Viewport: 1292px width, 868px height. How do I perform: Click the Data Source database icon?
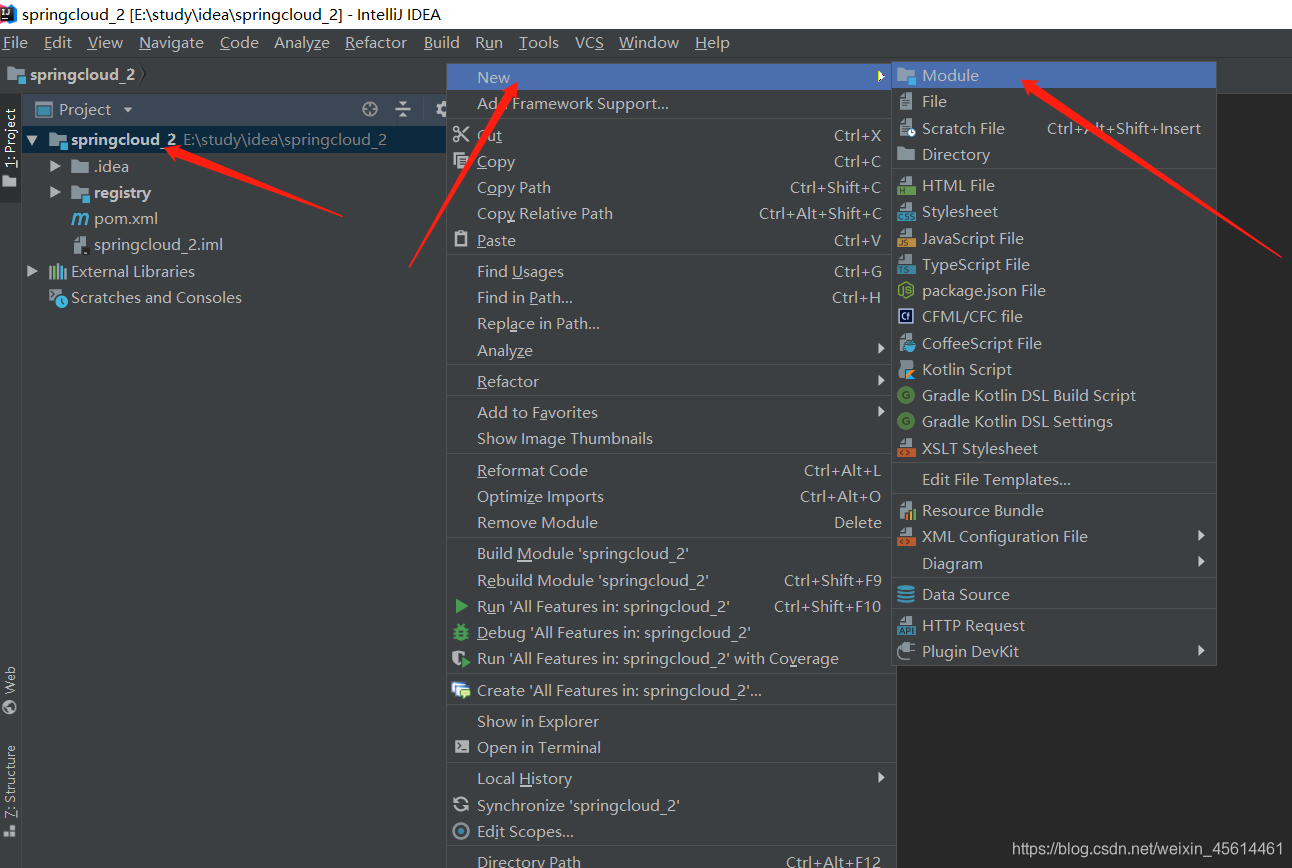906,594
